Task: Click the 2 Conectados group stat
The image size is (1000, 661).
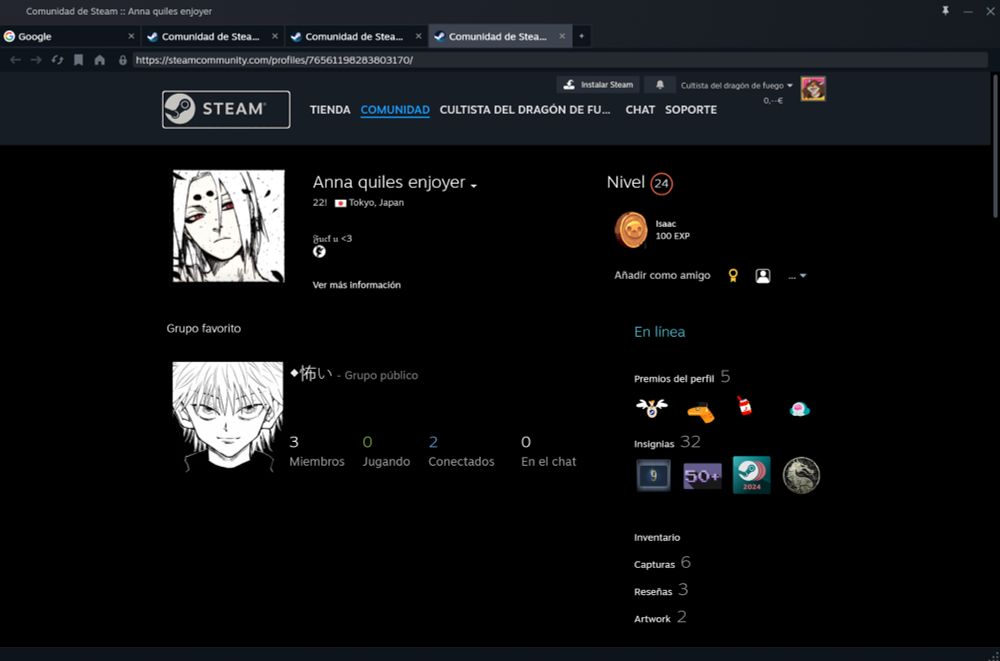Action: point(461,451)
